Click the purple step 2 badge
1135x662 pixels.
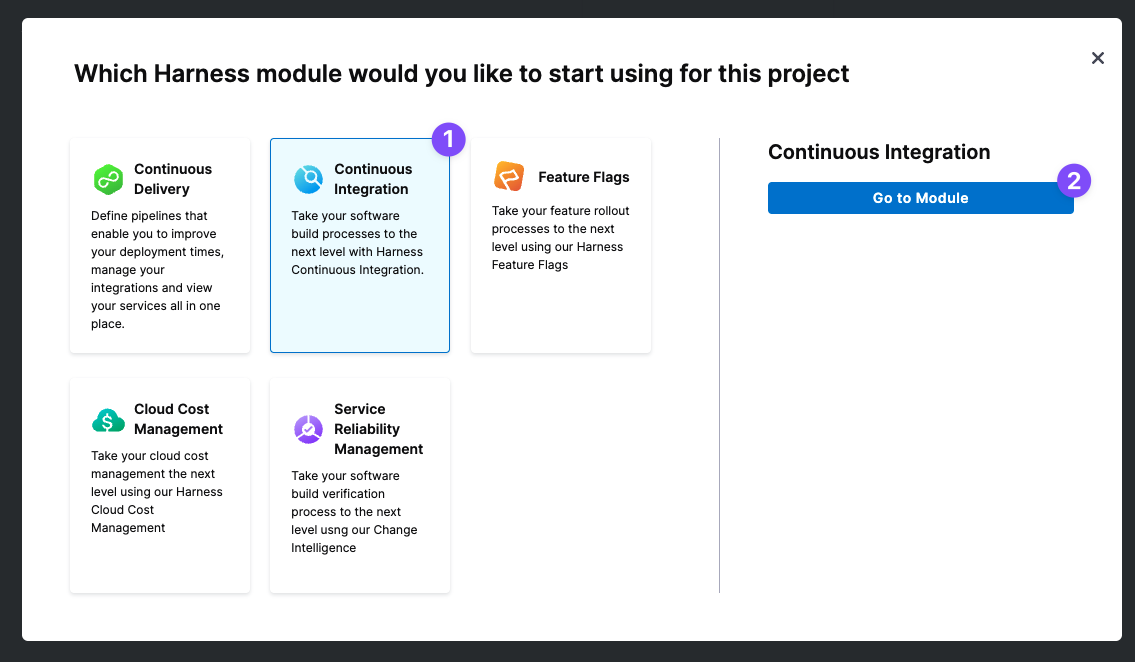(x=1074, y=180)
